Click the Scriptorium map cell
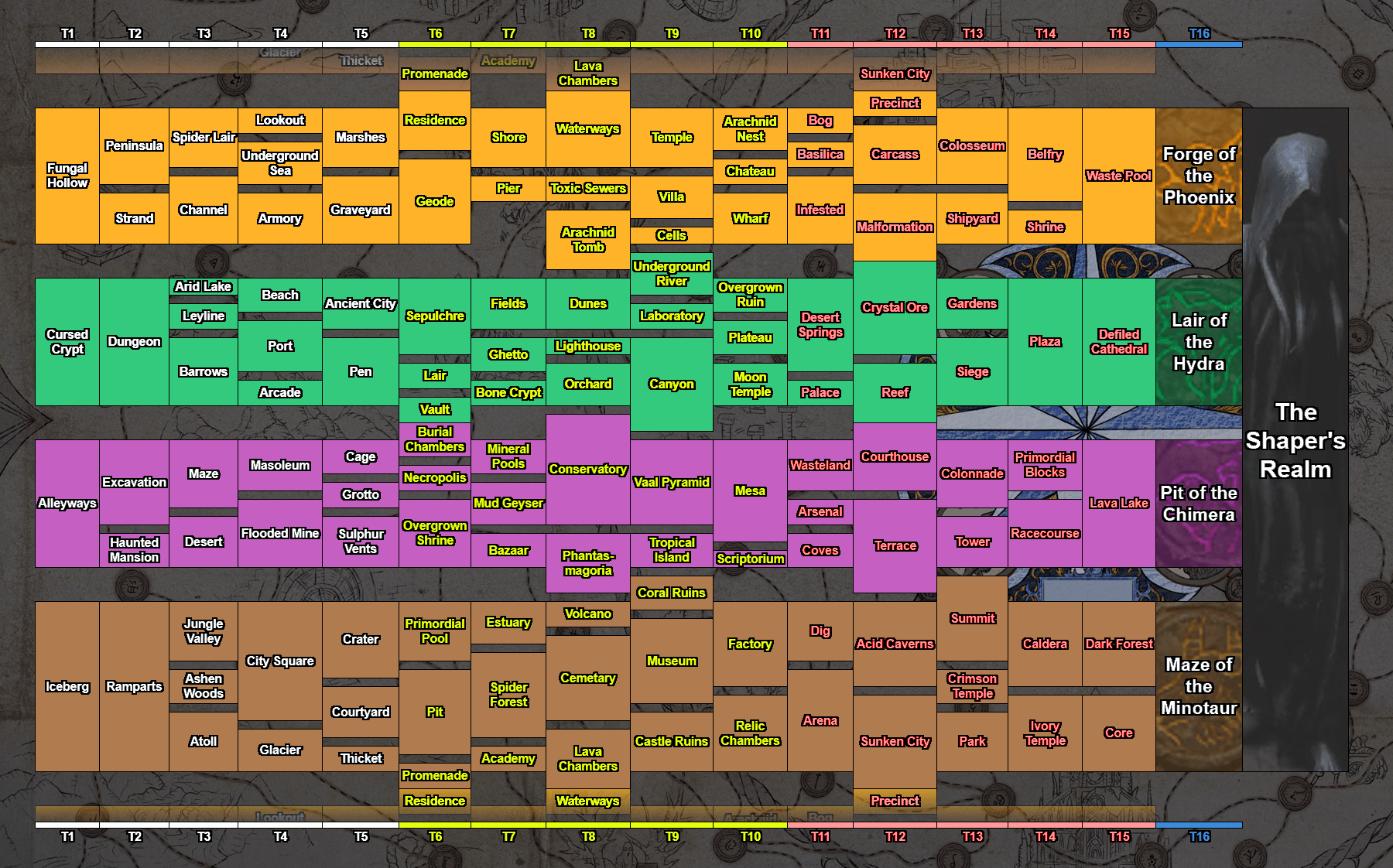This screenshot has width=1393, height=868. [x=750, y=559]
